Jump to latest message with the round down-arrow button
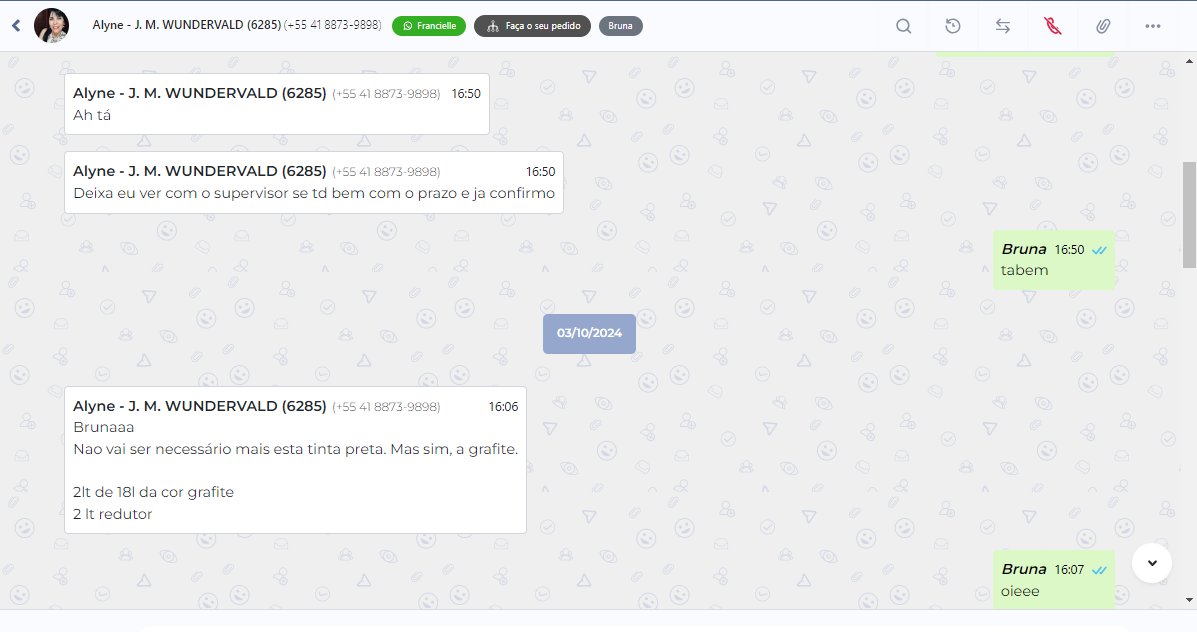1197x632 pixels. coord(1152,563)
